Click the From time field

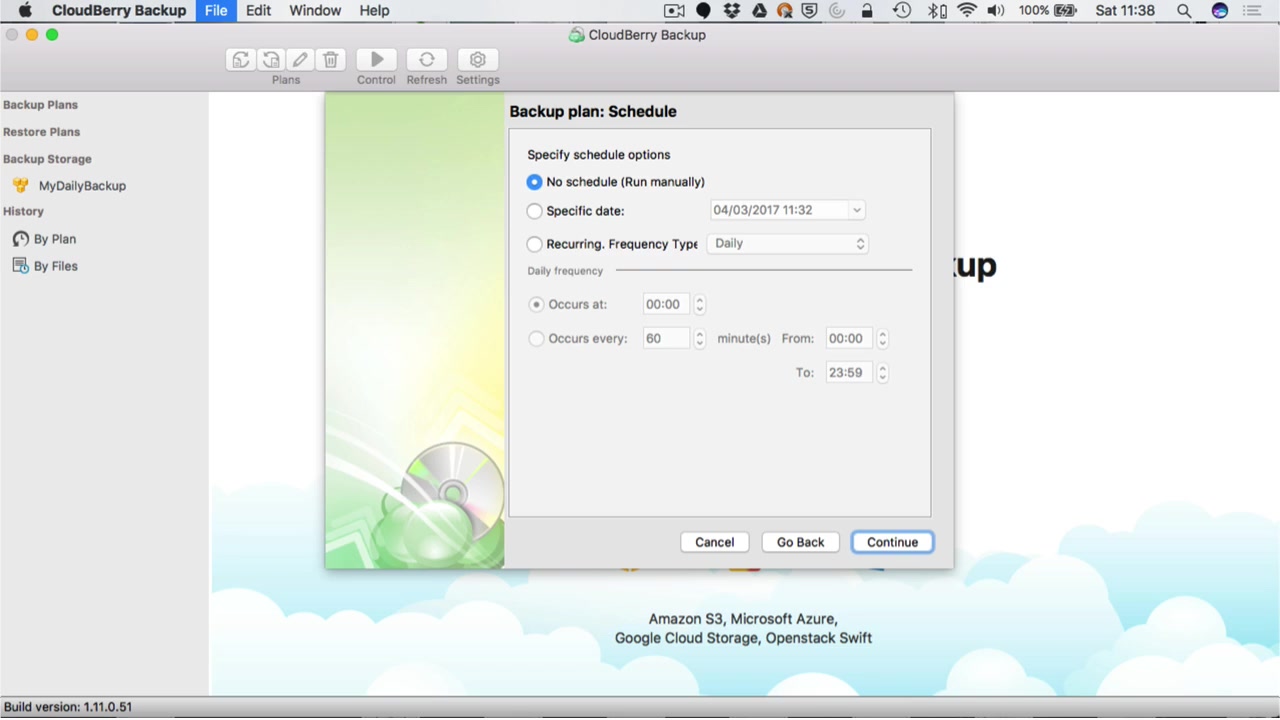(x=848, y=339)
